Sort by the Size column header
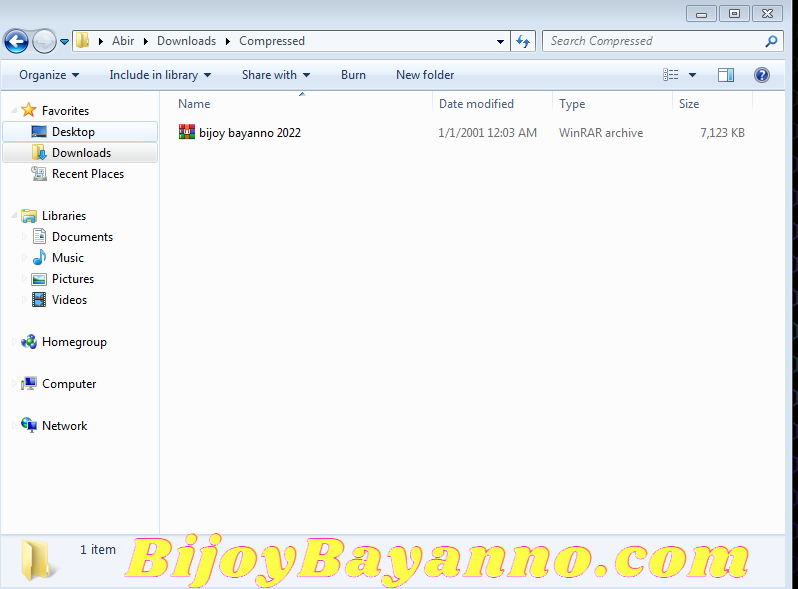The height and width of the screenshot is (589, 798). pyautogui.click(x=689, y=104)
